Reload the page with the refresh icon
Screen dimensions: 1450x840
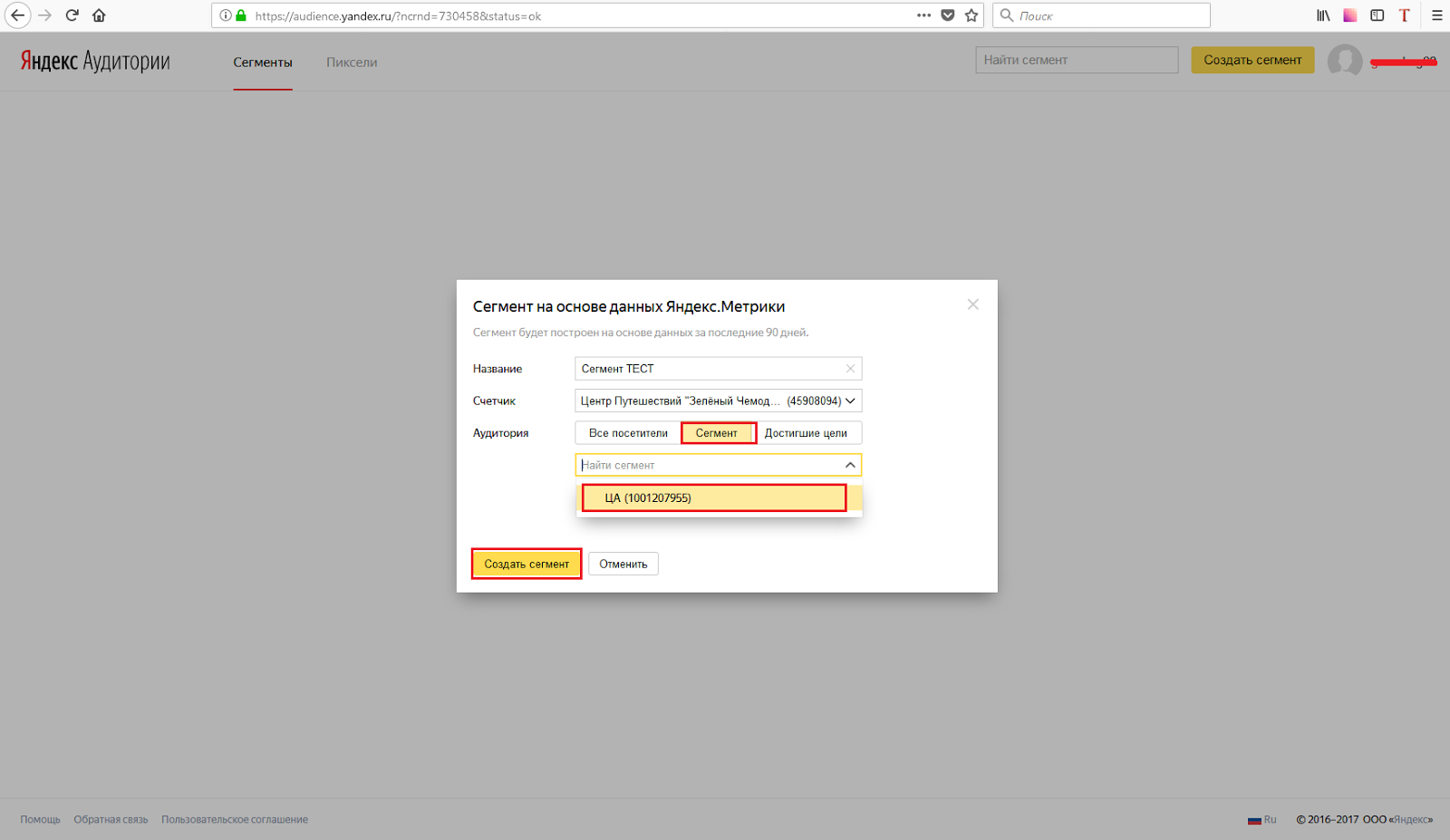72,15
